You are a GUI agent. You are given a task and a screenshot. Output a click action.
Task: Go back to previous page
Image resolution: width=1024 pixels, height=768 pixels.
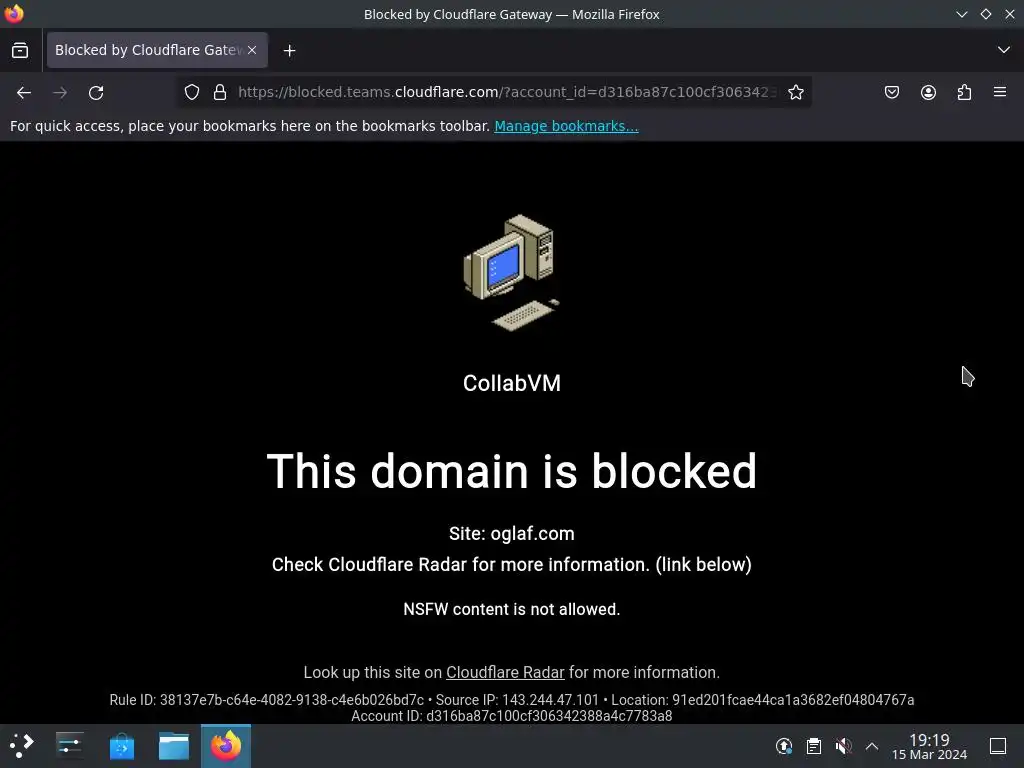(x=24, y=93)
